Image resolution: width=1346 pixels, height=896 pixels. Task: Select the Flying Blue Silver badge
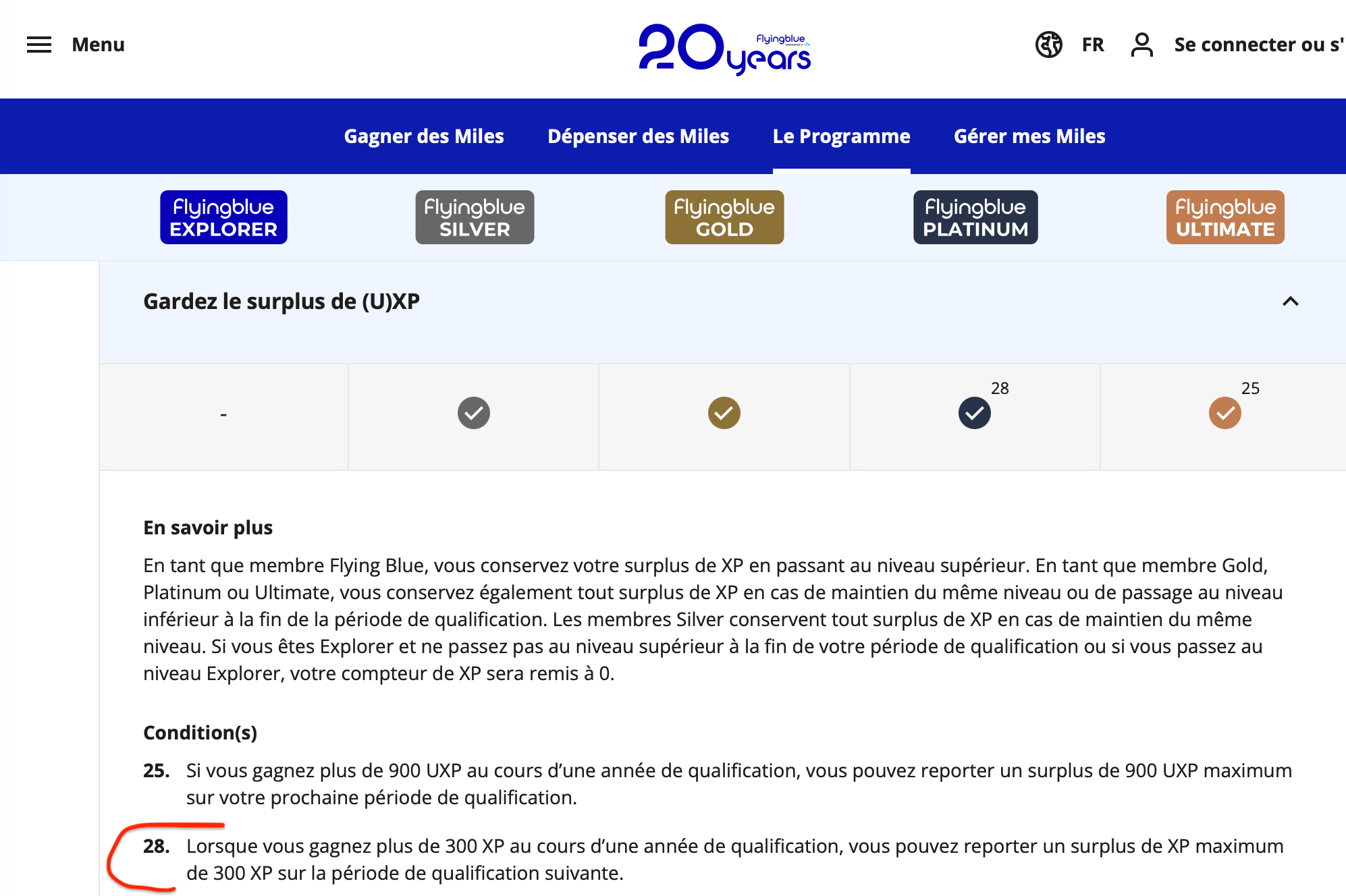[475, 217]
